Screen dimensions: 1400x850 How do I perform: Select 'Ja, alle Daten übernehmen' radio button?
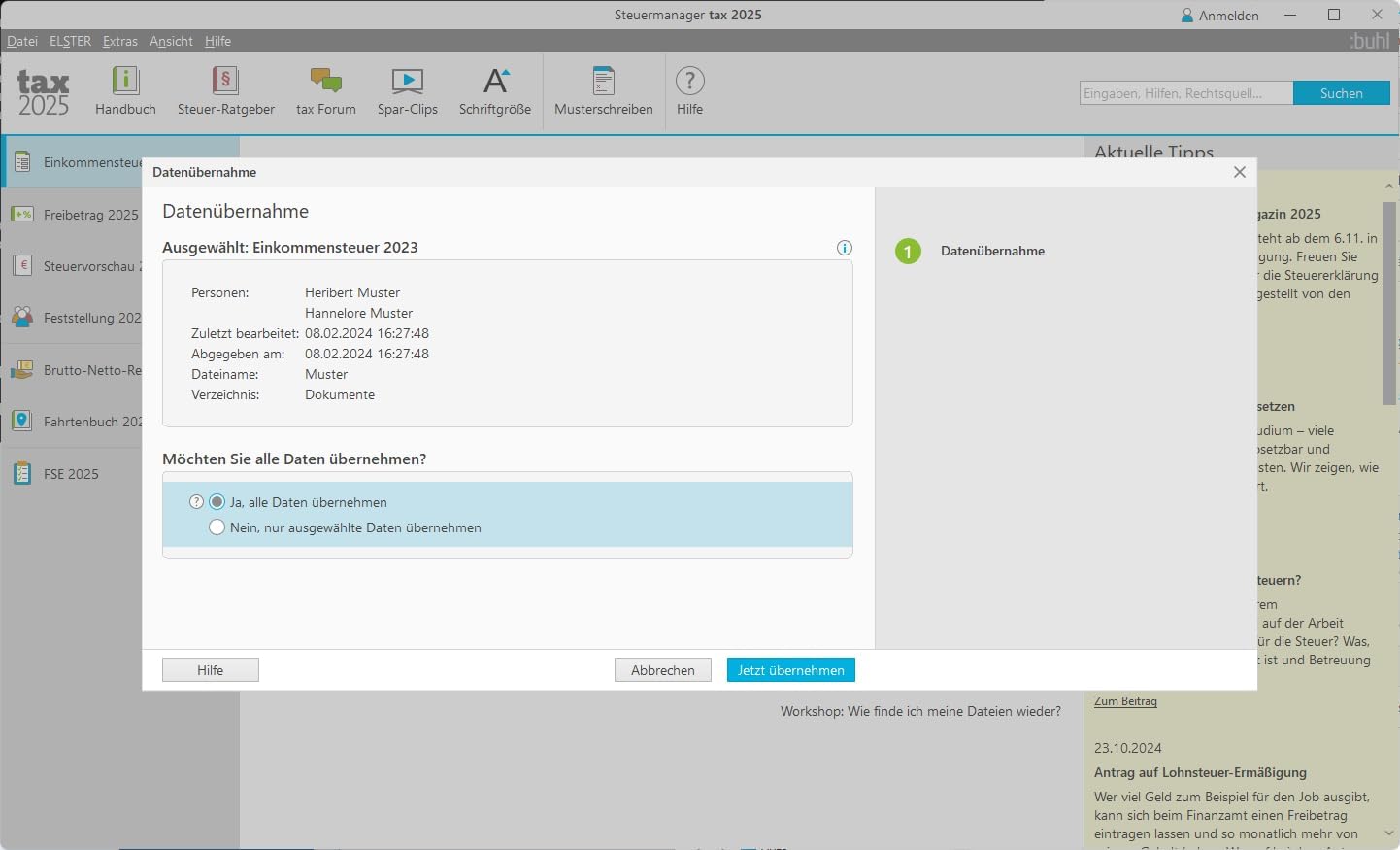pos(217,502)
